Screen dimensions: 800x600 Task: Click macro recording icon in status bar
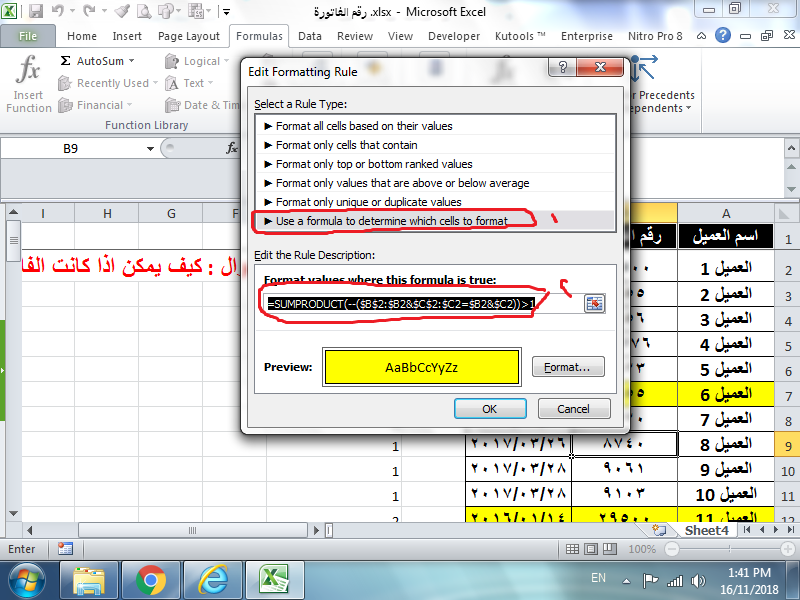coord(65,549)
